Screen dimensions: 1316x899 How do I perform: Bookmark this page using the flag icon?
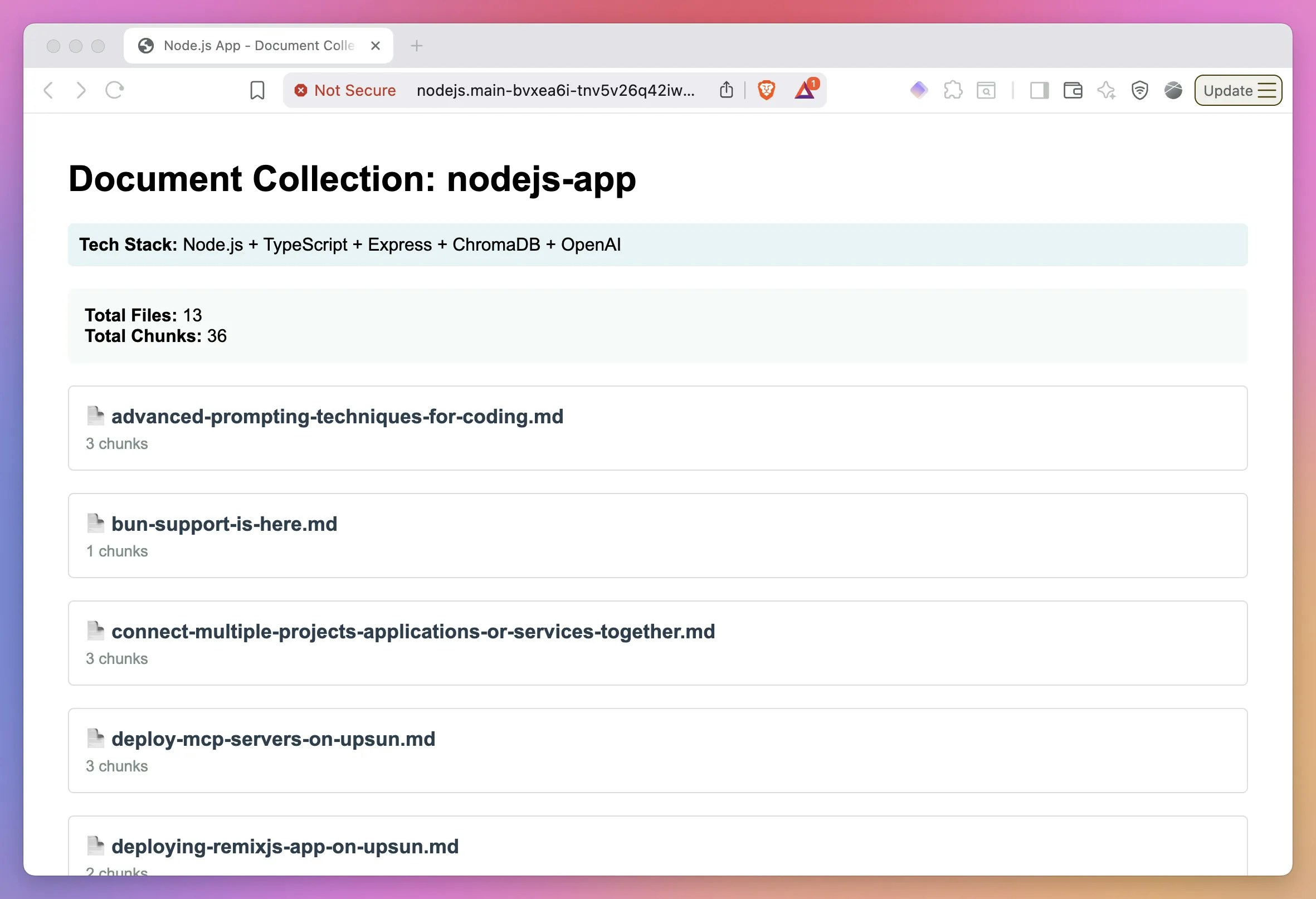[257, 90]
